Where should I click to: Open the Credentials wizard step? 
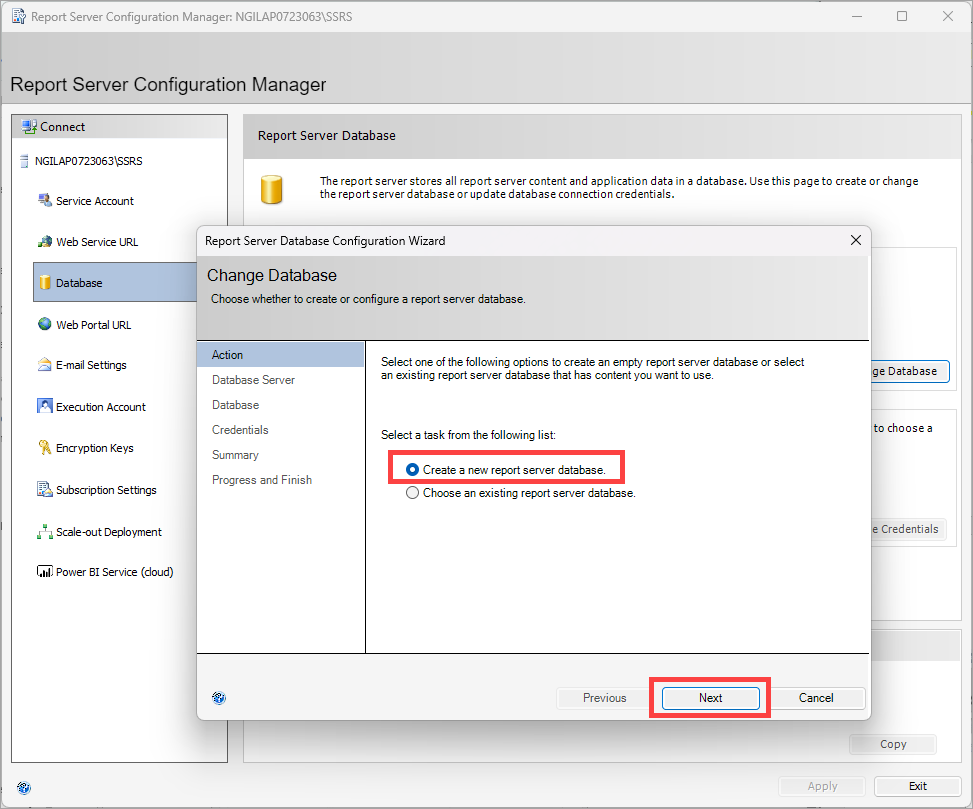click(240, 430)
